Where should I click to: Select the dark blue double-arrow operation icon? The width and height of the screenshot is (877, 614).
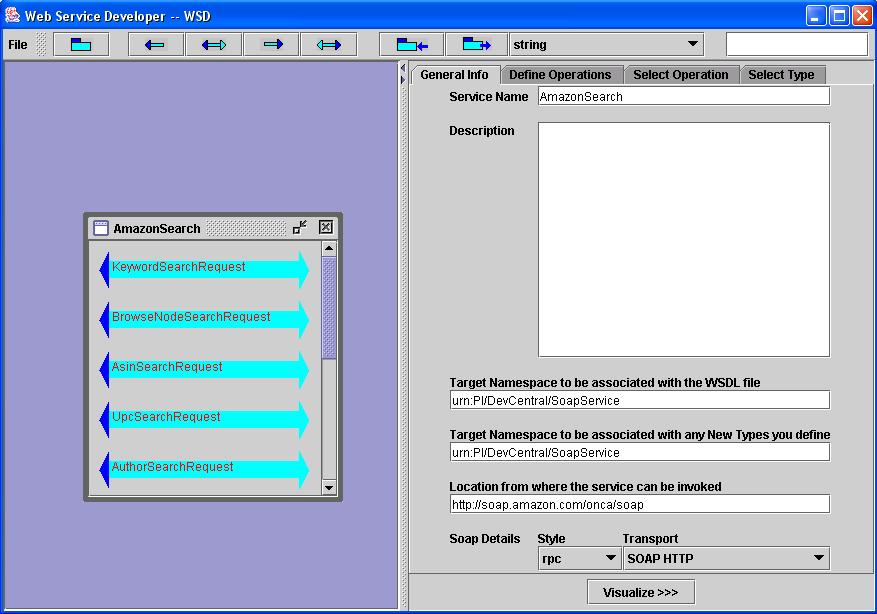pos(214,45)
